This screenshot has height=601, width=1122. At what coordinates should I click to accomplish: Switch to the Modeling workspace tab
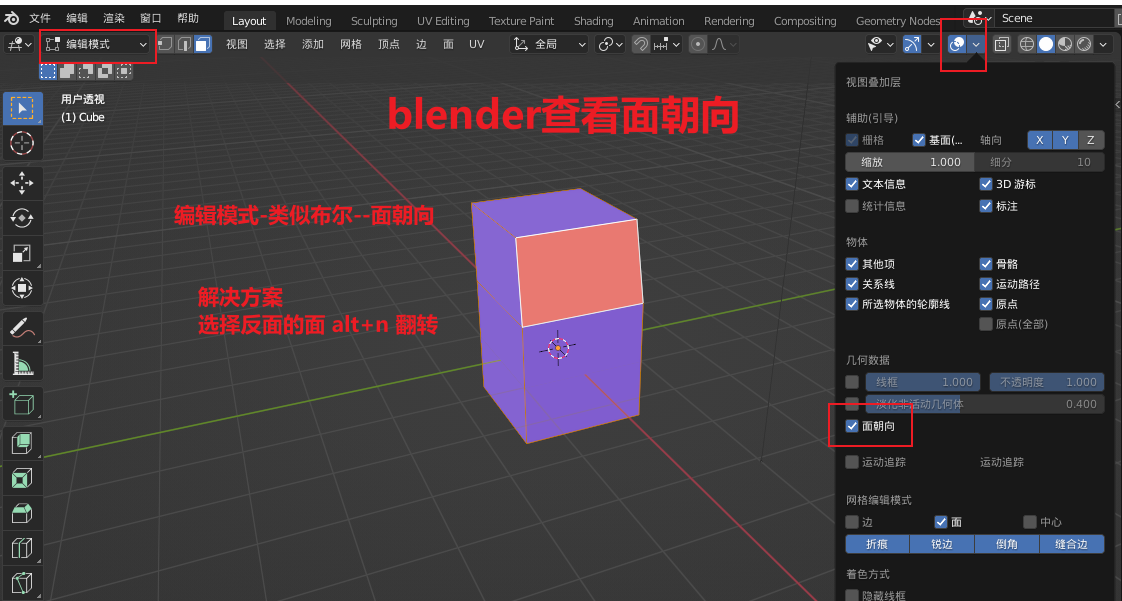(x=308, y=21)
